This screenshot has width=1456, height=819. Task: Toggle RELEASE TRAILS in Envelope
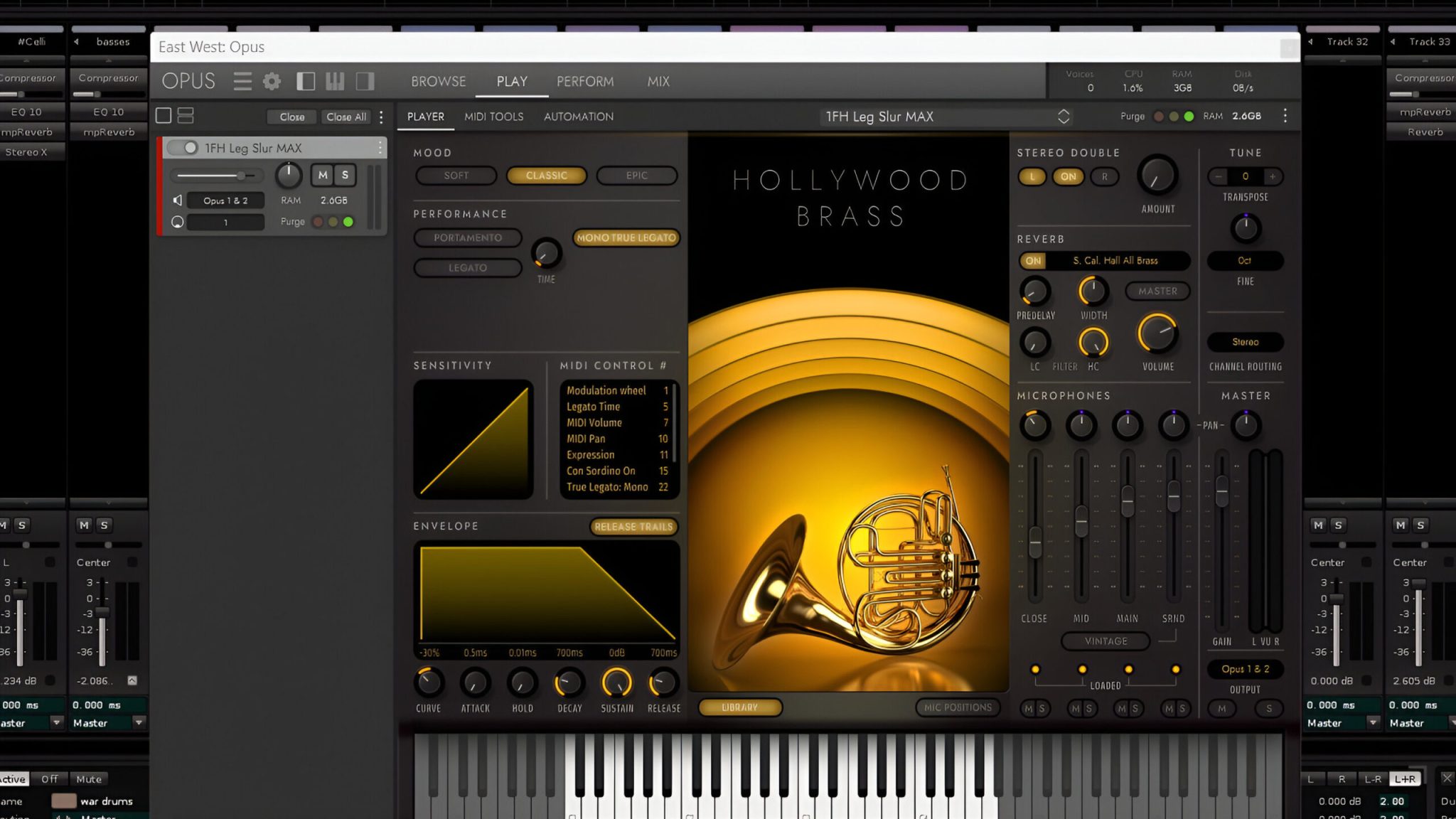point(633,527)
